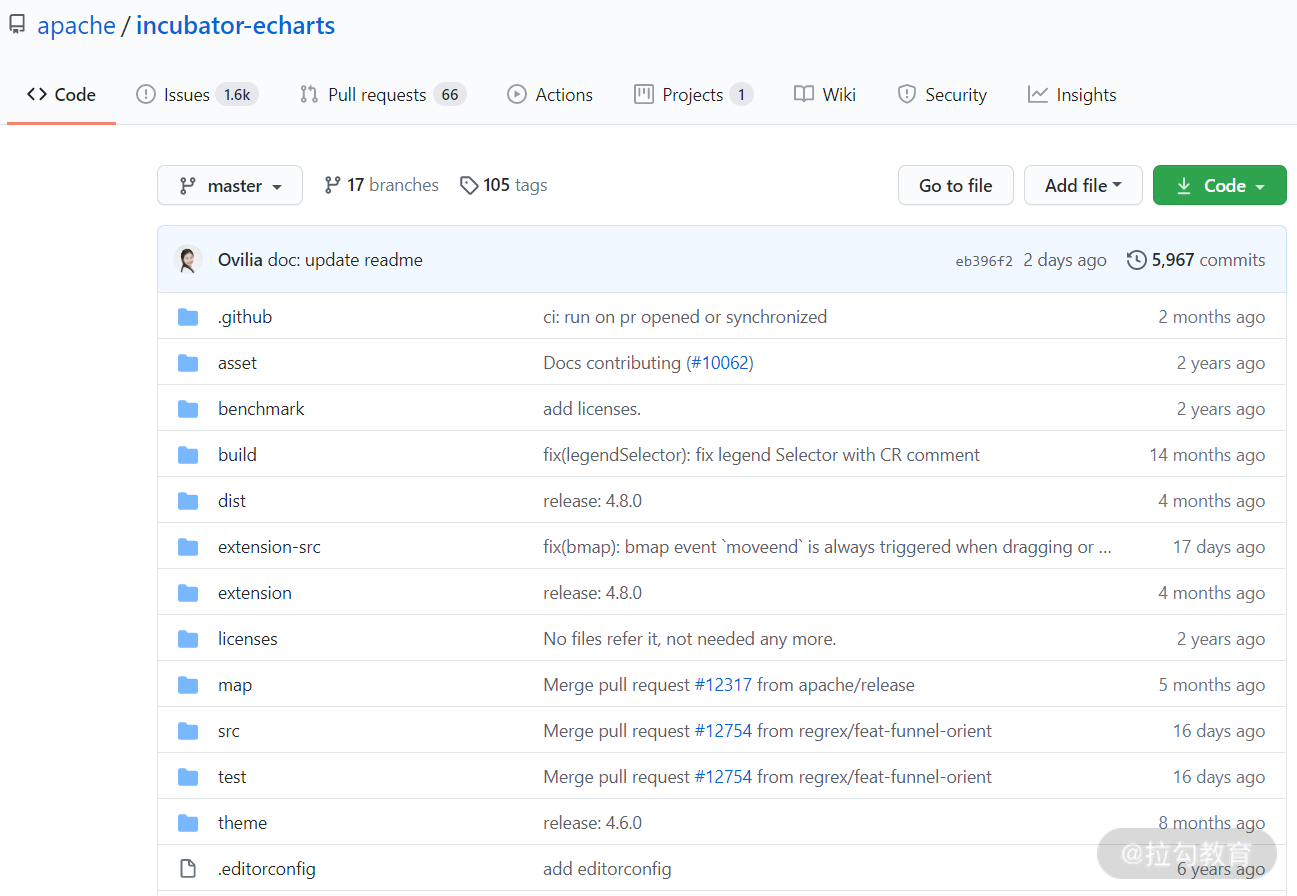
Task: Open the test folder name link
Action: point(232,777)
